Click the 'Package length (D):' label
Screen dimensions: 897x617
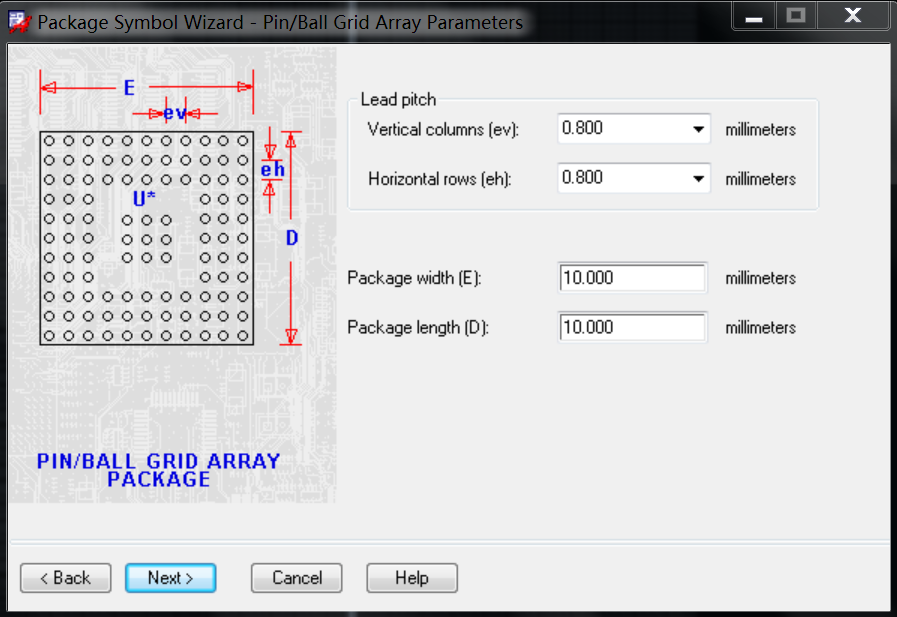(418, 328)
